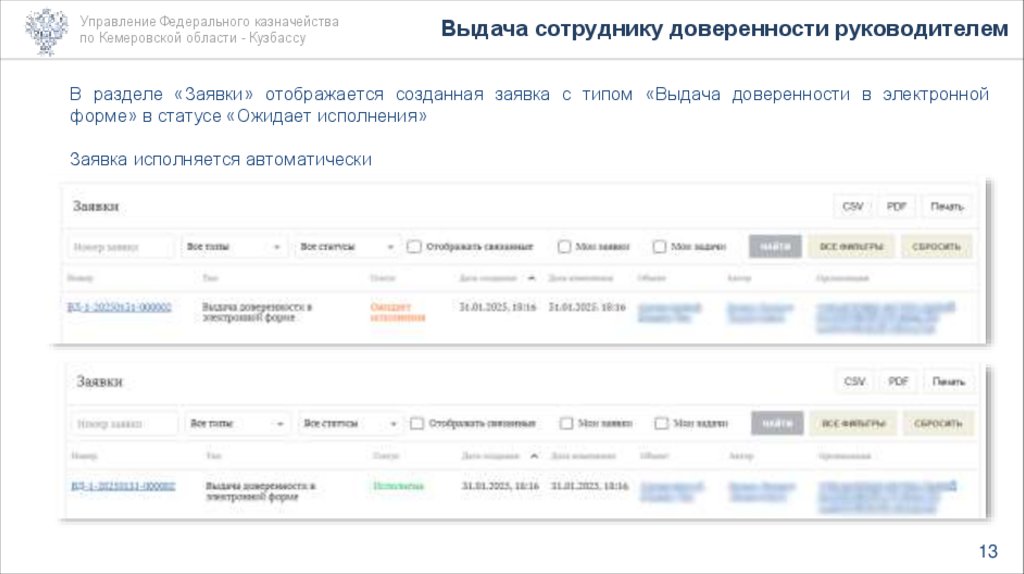Click Номер заявки field in the Исполнена panel
This screenshot has height=574, width=1024.
click(x=124, y=424)
